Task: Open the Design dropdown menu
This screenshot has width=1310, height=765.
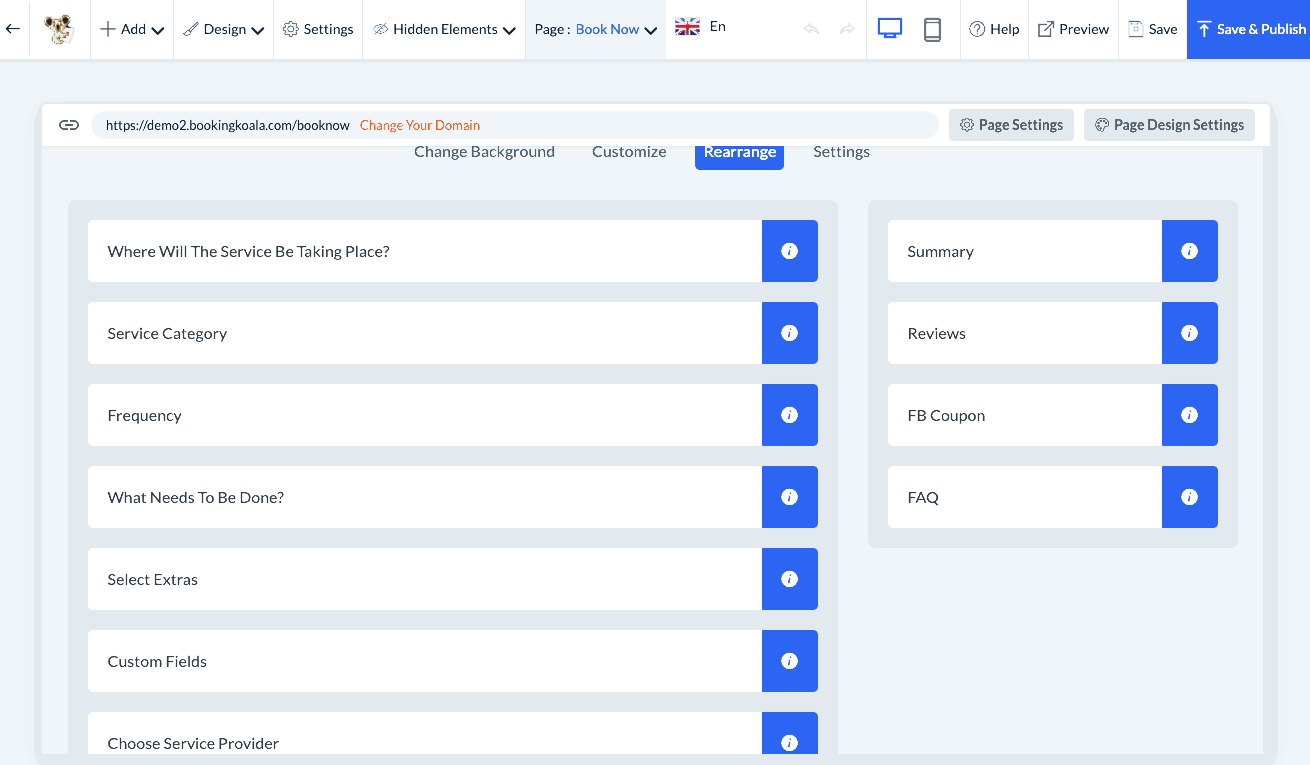Action: pyautogui.click(x=223, y=29)
